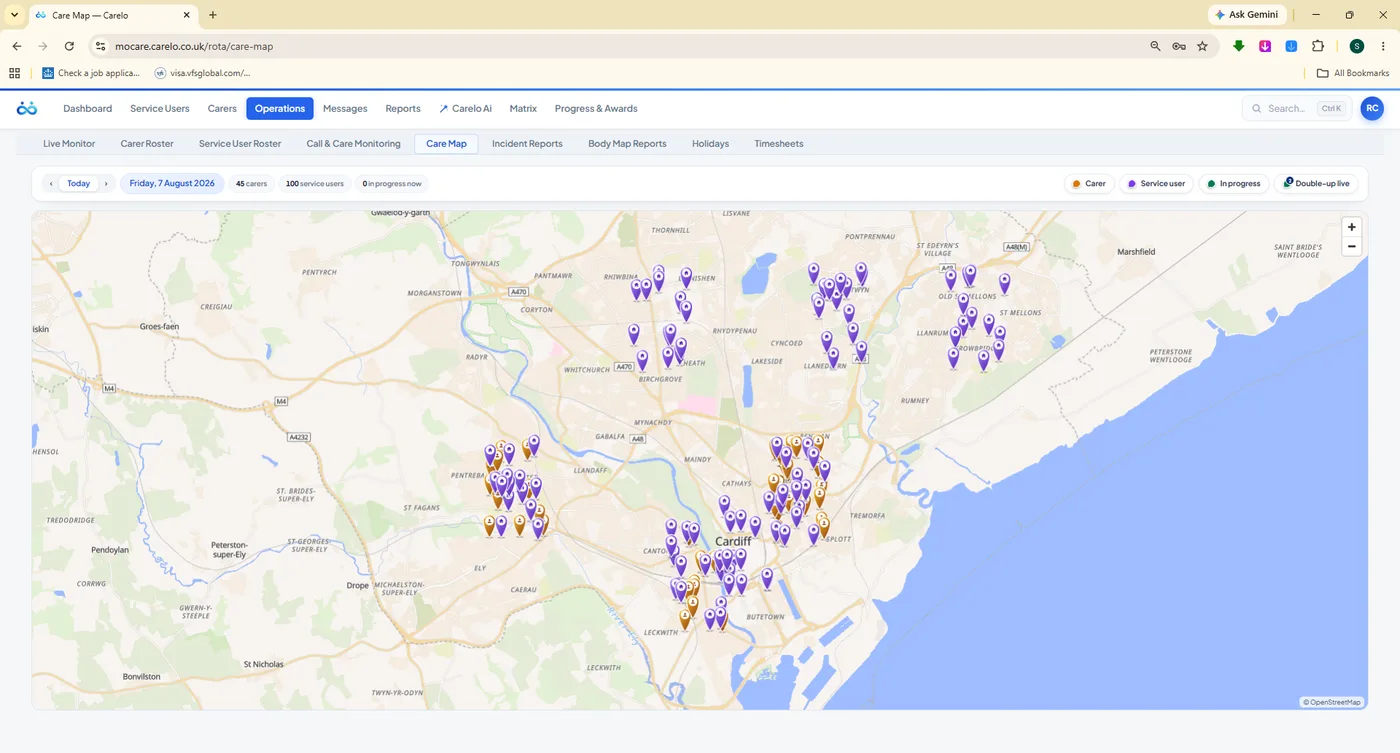
Task: Open All Bookmarks folder
Action: coord(1353,73)
